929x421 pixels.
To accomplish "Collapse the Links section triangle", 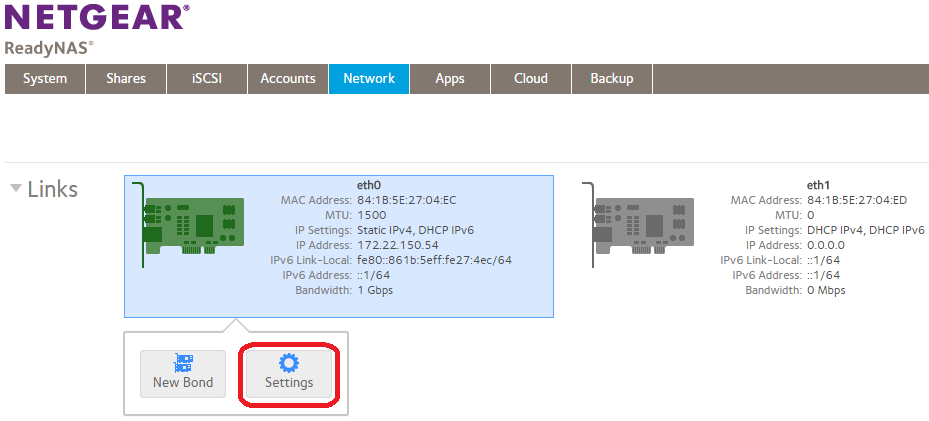I will pyautogui.click(x=17, y=189).
